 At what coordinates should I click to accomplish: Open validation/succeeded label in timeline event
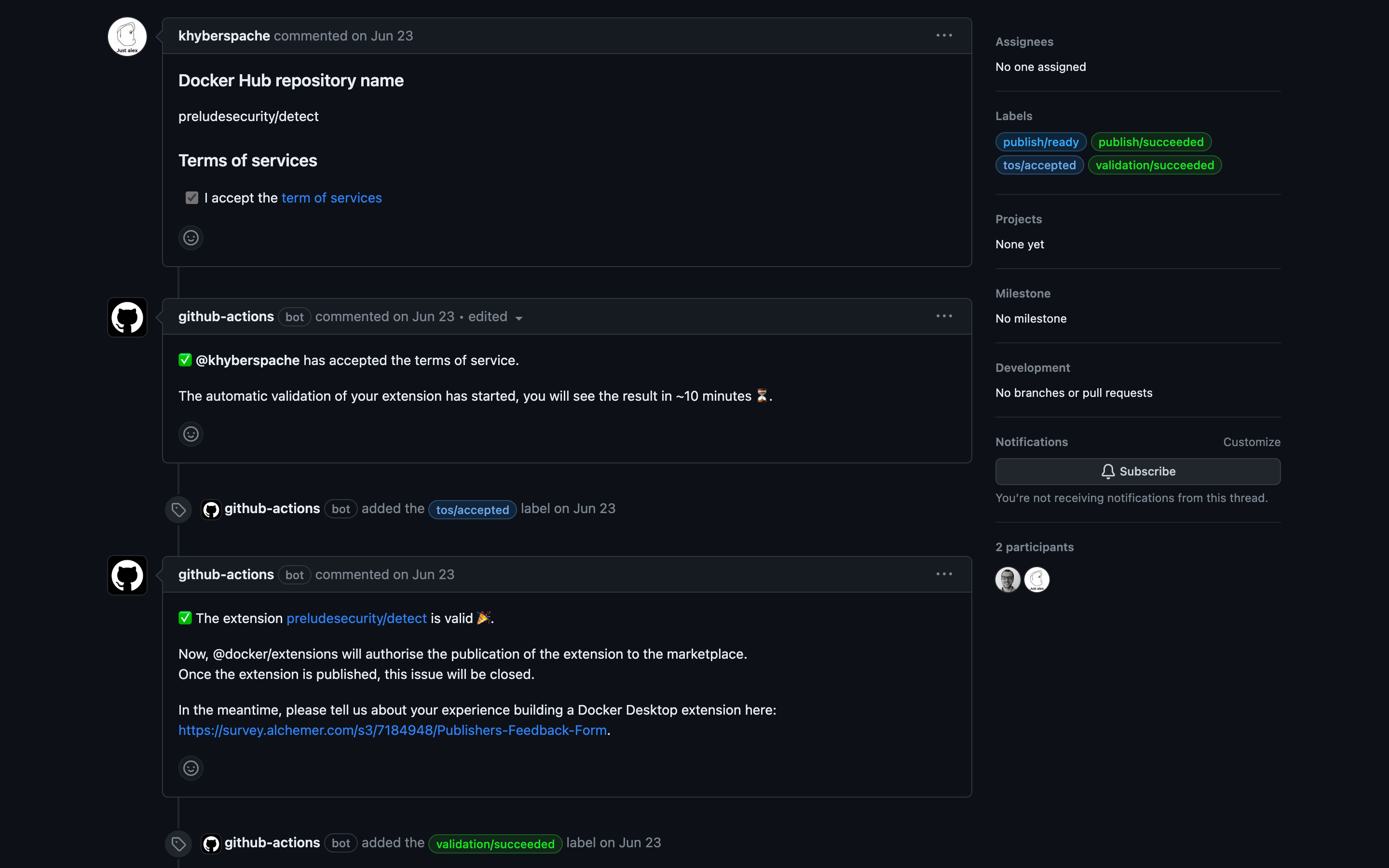495,844
